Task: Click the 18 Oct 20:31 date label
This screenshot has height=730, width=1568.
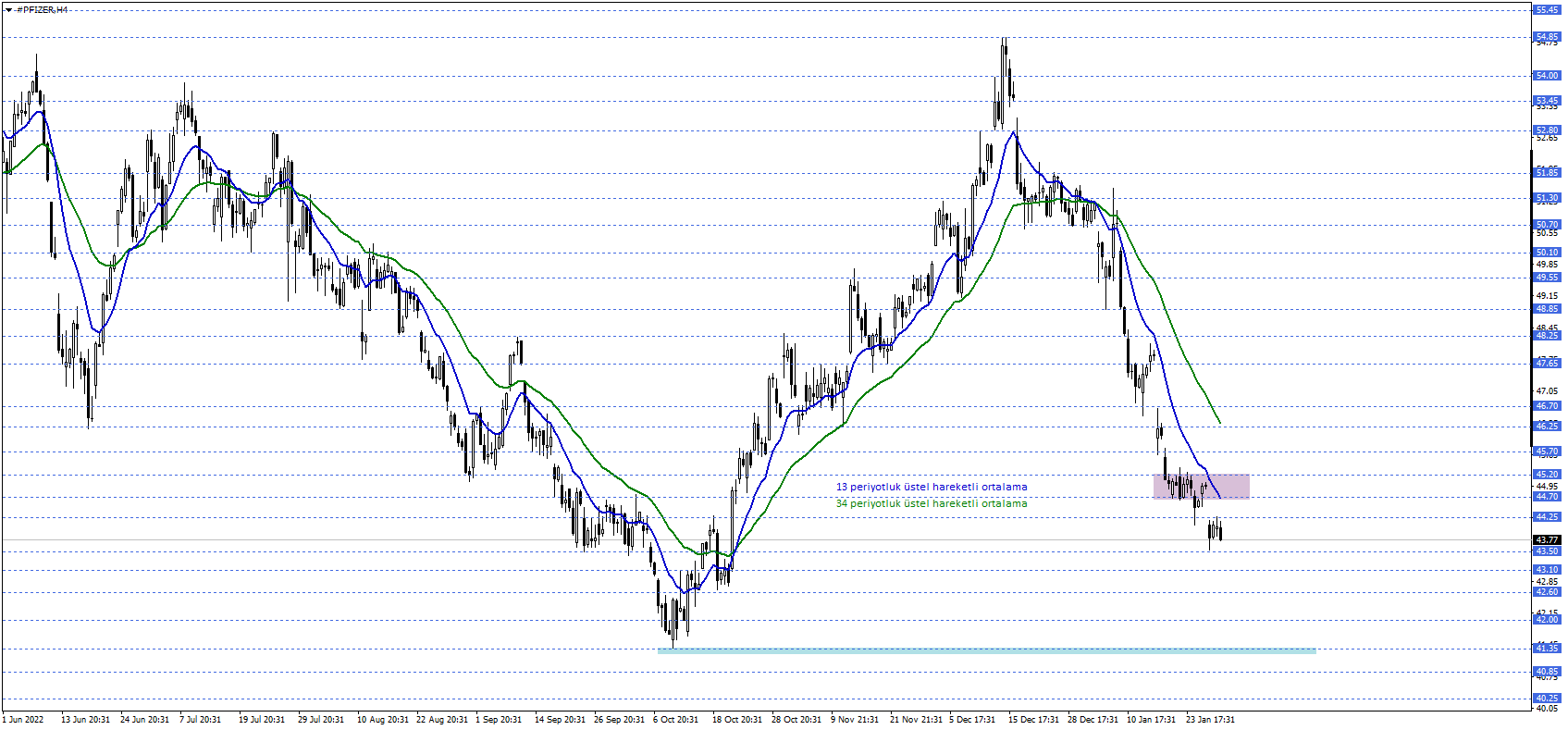Action: 737,720
